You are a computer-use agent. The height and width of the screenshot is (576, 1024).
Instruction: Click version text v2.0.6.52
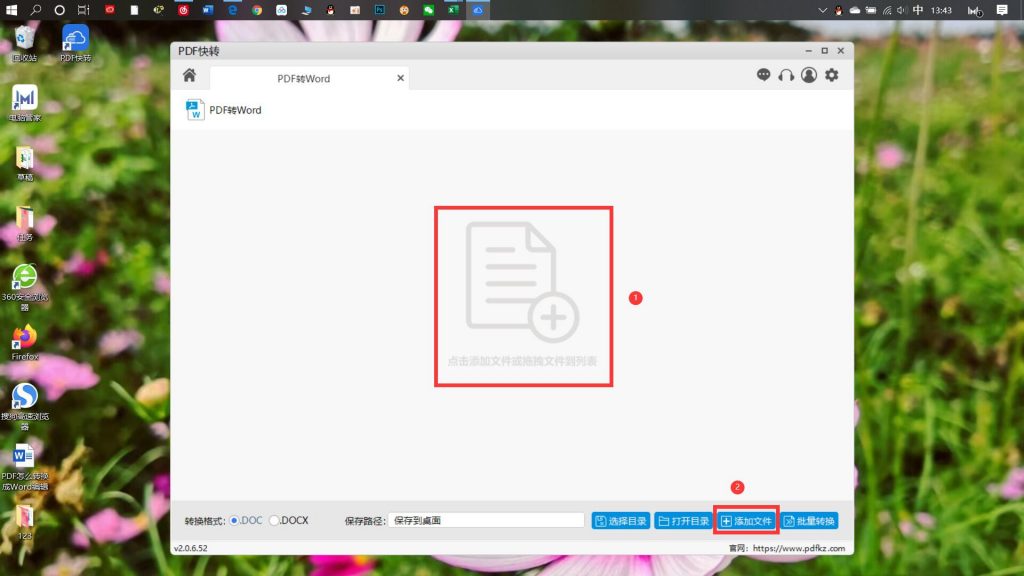(191, 549)
